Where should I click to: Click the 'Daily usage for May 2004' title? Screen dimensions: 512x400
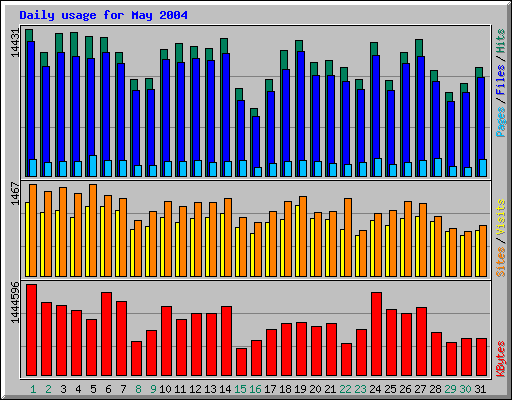tap(103, 15)
